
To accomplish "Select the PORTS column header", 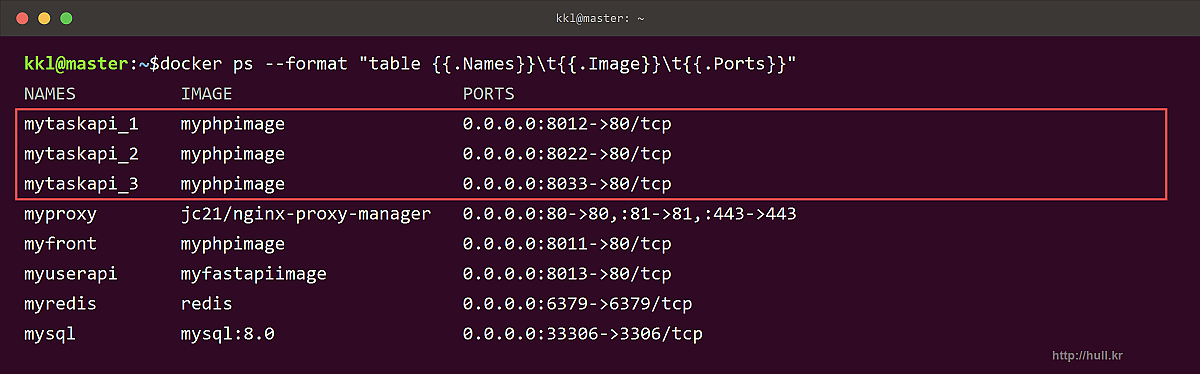I will pos(489,94).
